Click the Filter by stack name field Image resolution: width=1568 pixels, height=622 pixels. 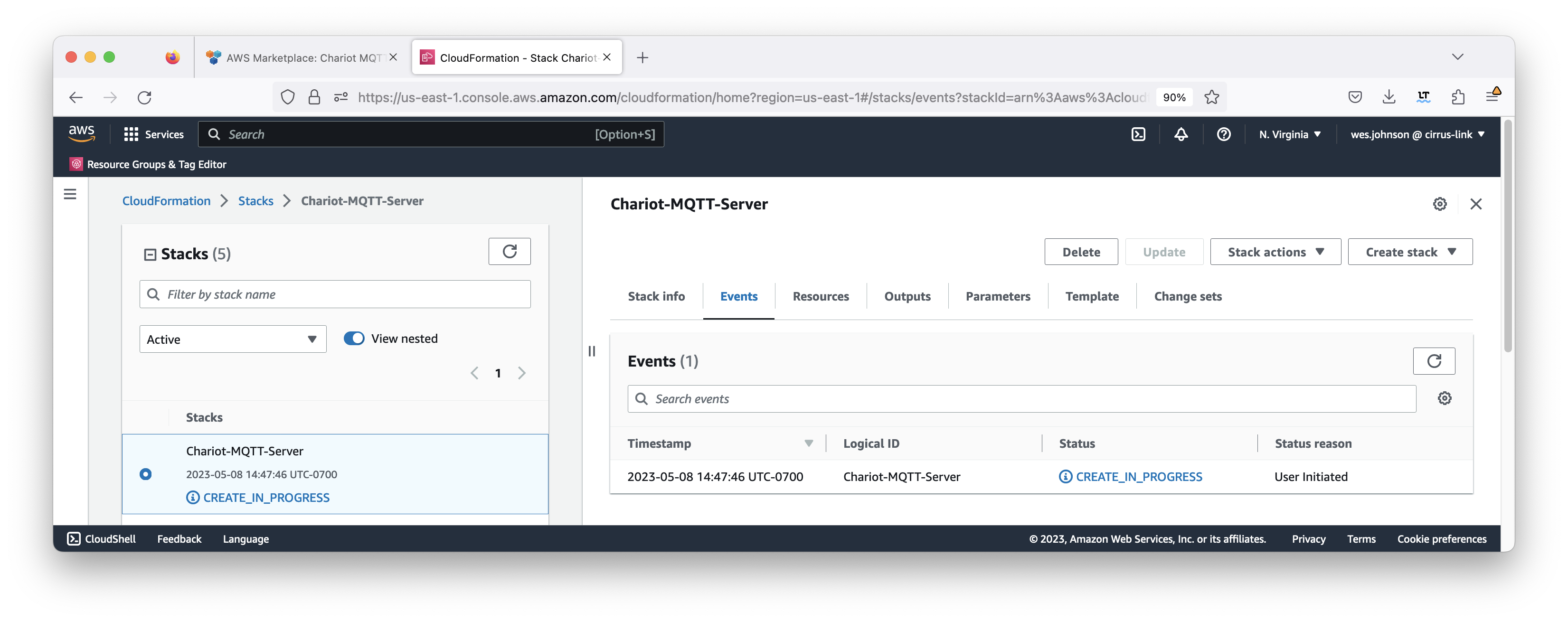click(x=335, y=294)
